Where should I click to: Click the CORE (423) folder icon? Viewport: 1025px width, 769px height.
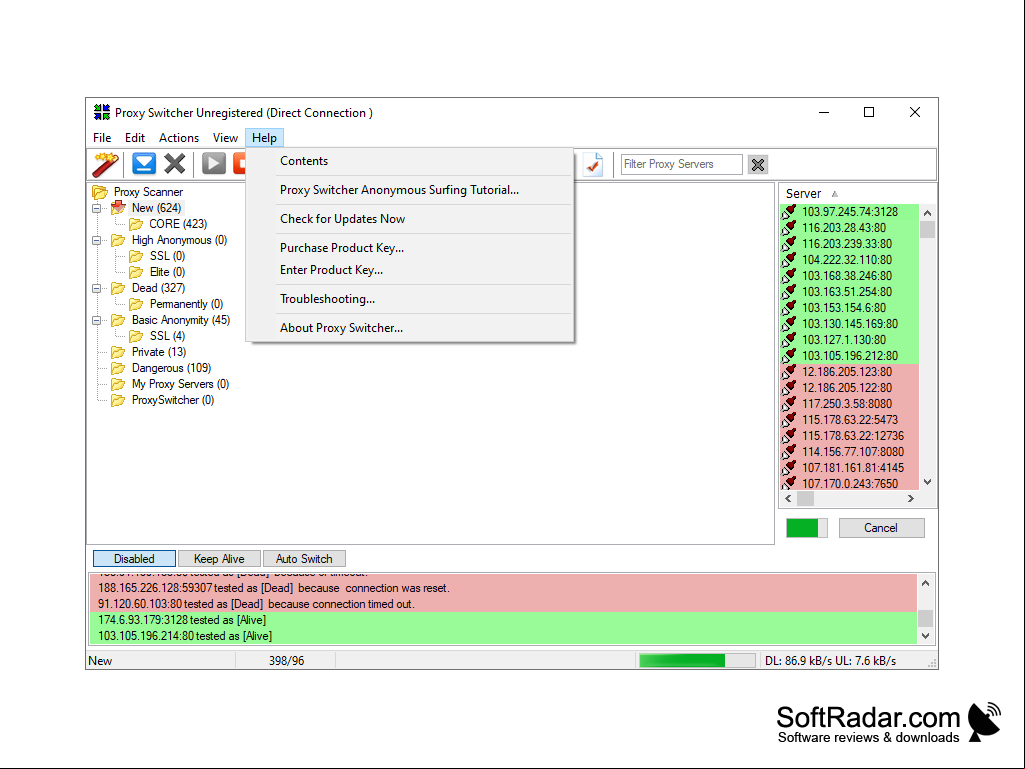(136, 224)
